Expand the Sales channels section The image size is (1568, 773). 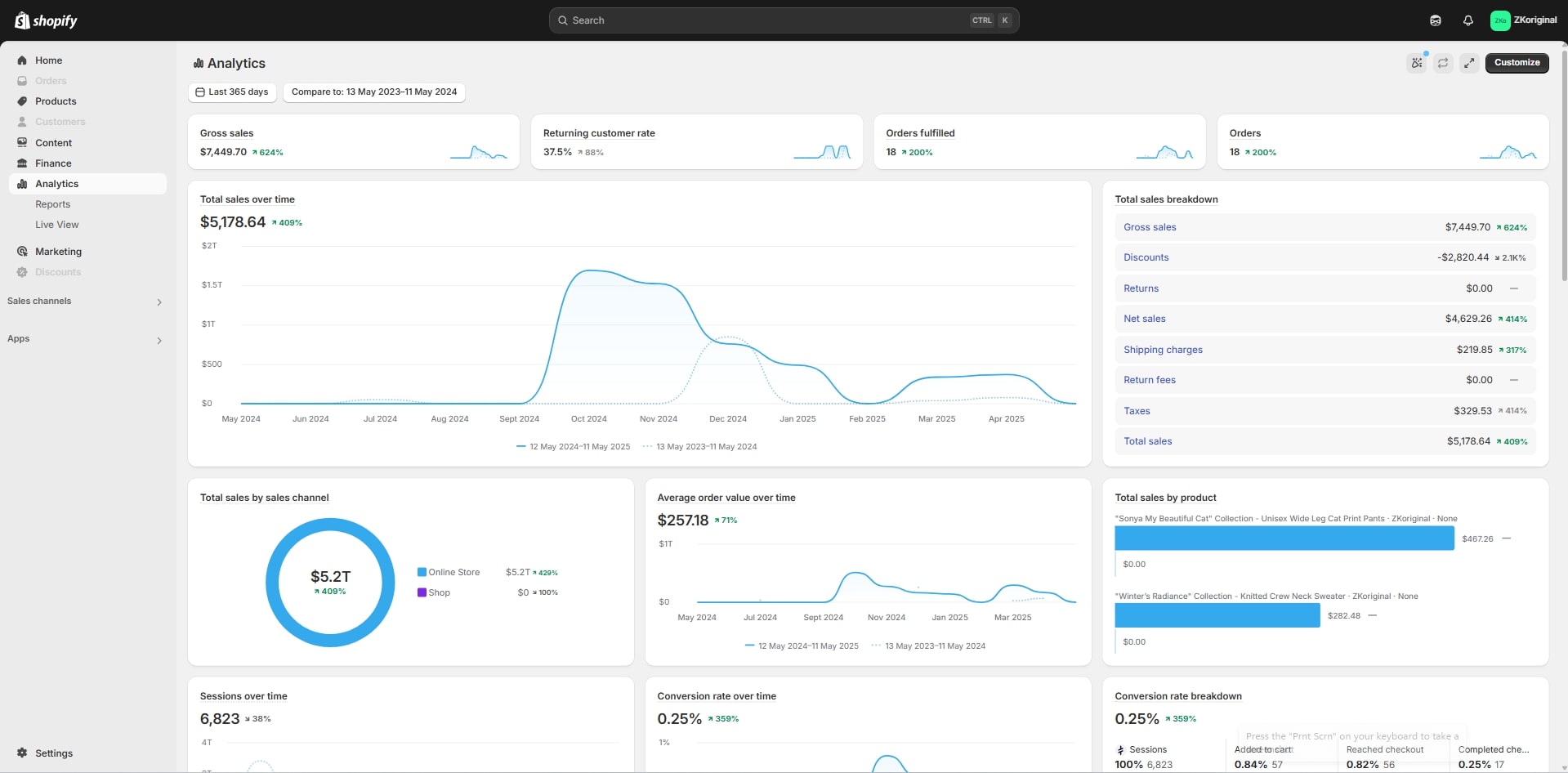click(159, 302)
